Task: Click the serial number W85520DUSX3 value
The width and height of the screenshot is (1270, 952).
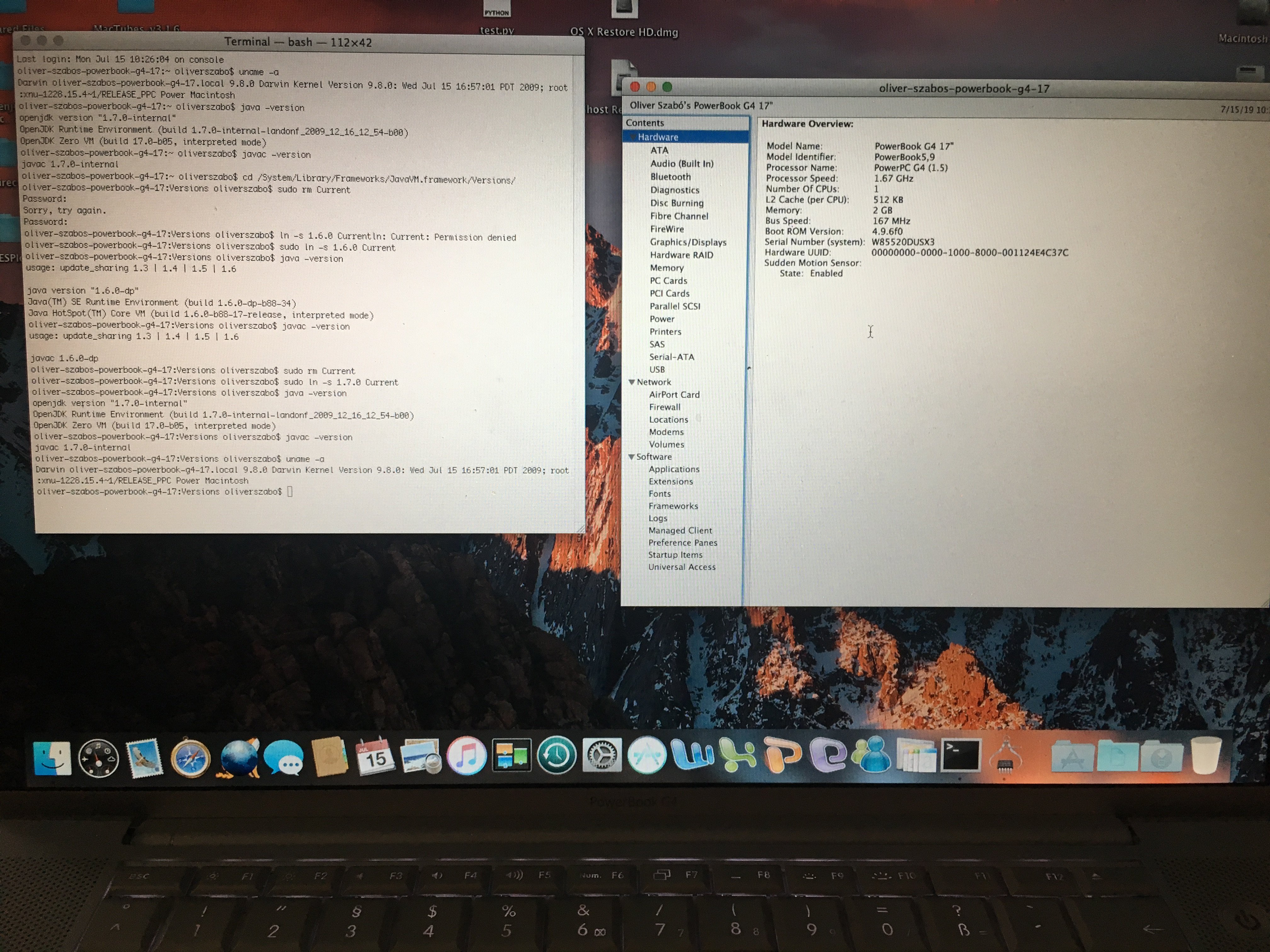Action: click(903, 242)
